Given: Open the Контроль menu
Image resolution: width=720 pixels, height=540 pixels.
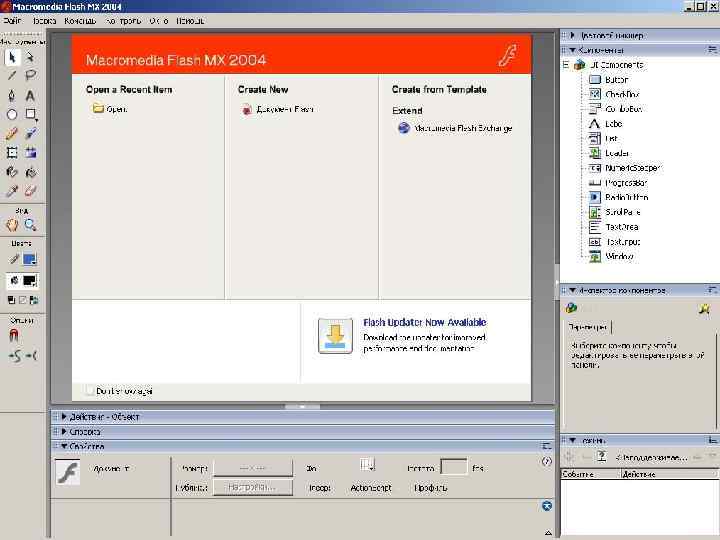Looking at the screenshot, I should coord(123,21).
